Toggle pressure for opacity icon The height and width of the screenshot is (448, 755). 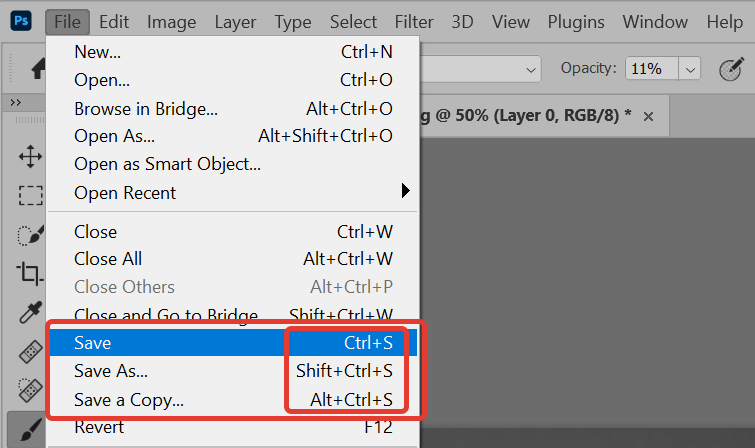(x=733, y=69)
